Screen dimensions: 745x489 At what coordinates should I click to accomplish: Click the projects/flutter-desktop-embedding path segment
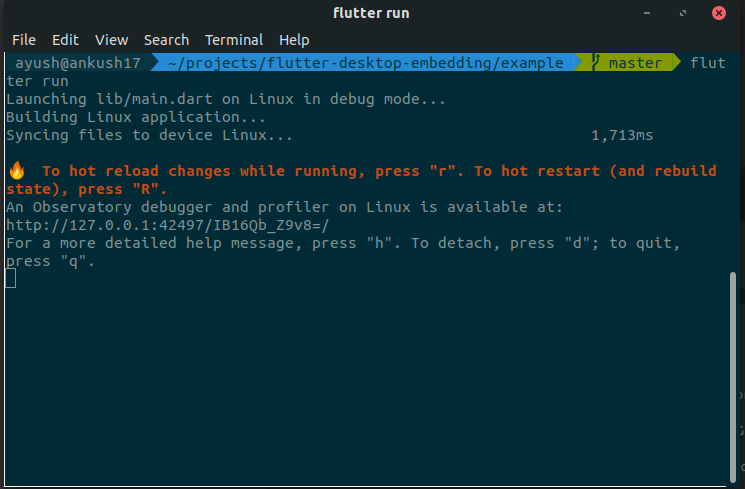click(365, 63)
